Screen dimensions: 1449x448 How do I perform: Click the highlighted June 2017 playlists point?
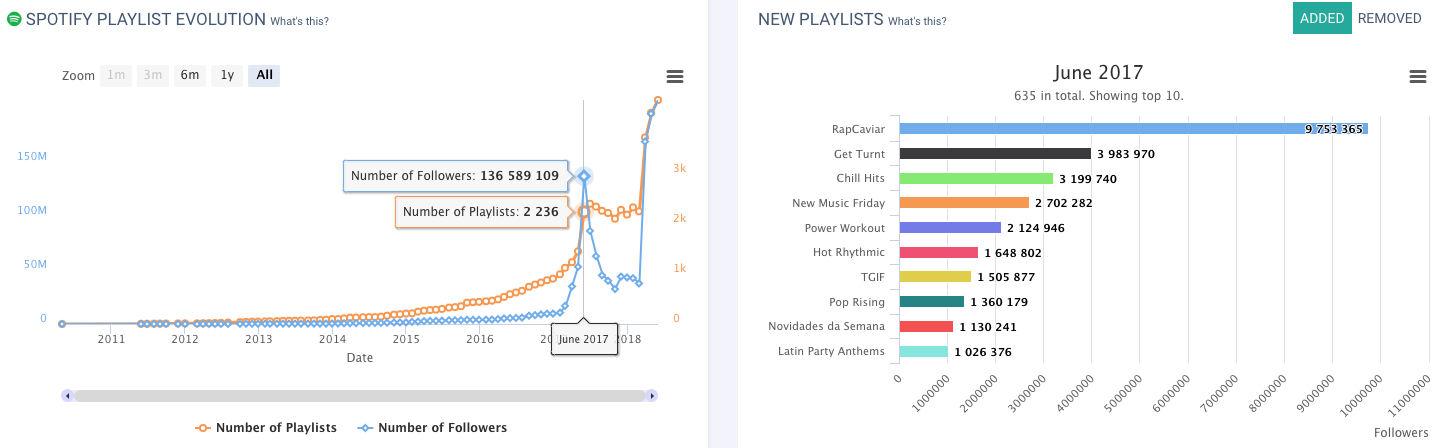pyautogui.click(x=584, y=212)
